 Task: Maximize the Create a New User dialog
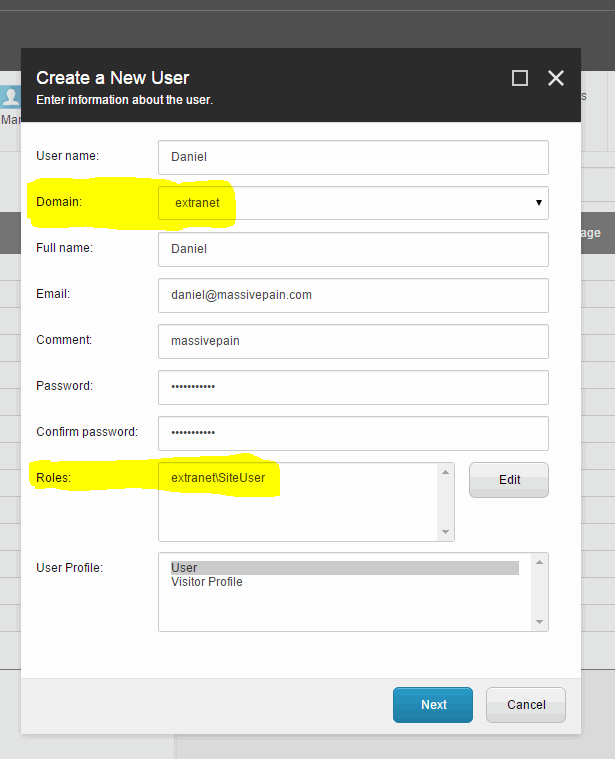coord(520,78)
